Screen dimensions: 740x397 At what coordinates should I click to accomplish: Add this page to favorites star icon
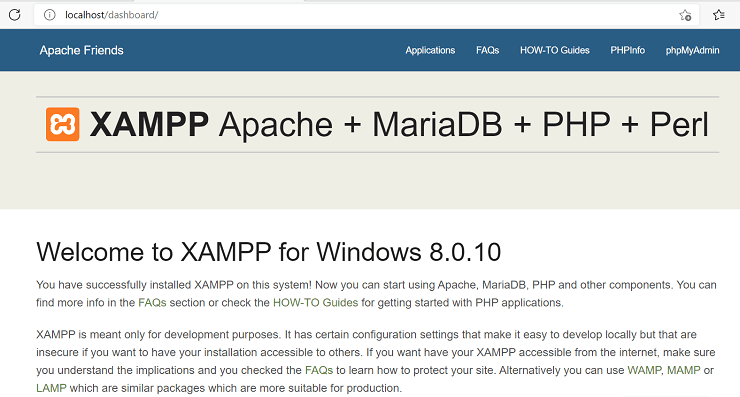coord(685,15)
